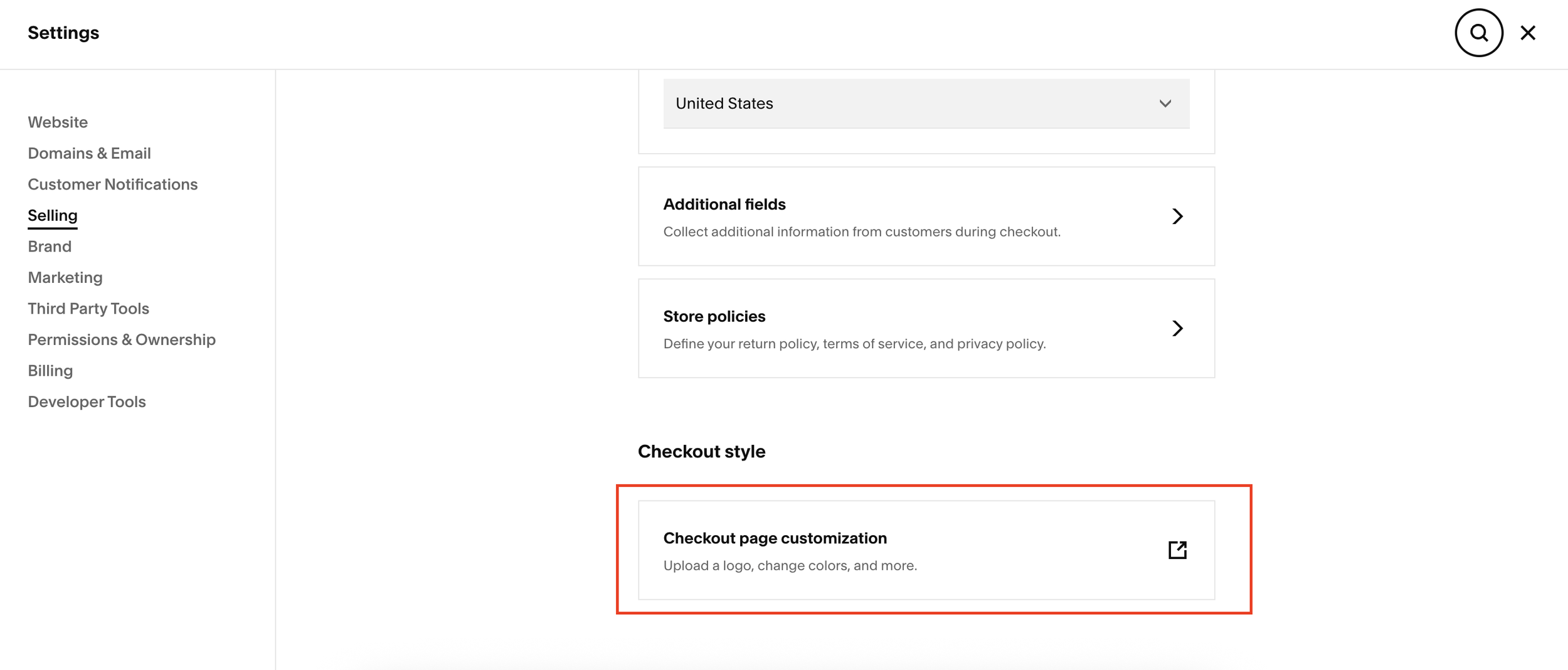Navigate to Third Party Tools
The image size is (1568, 670).
tap(88, 309)
